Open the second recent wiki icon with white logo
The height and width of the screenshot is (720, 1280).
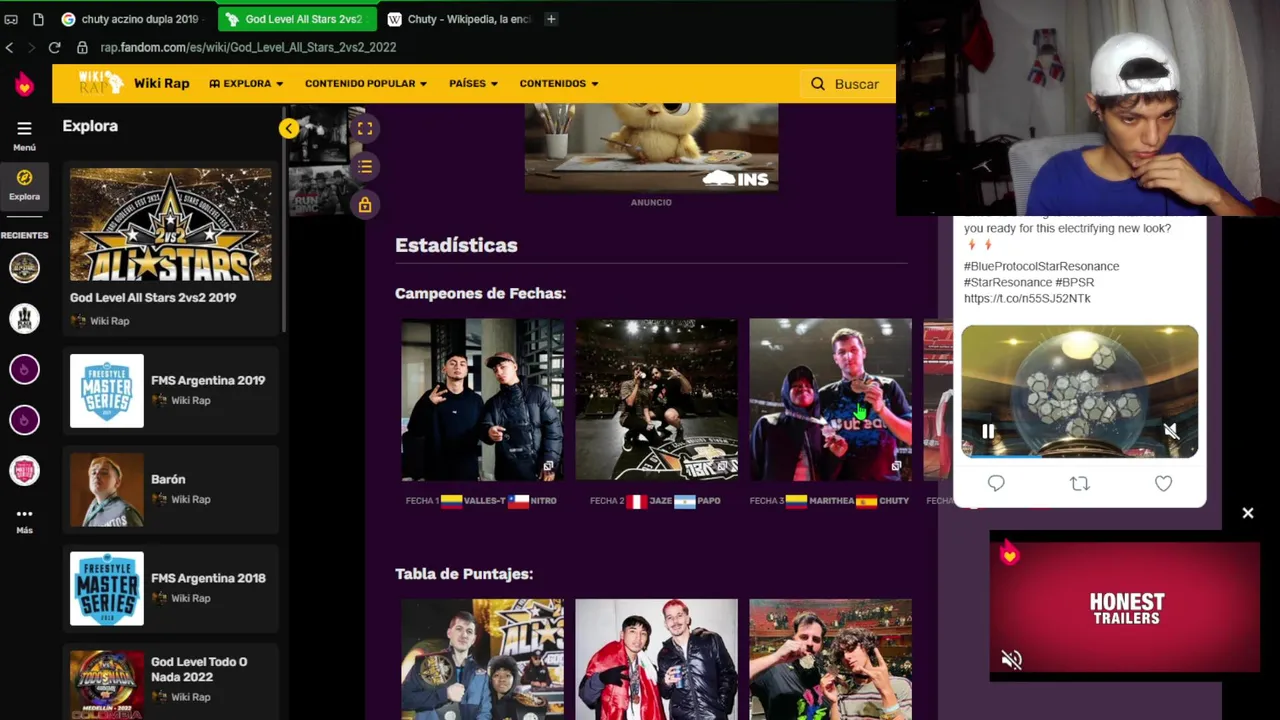[x=24, y=319]
